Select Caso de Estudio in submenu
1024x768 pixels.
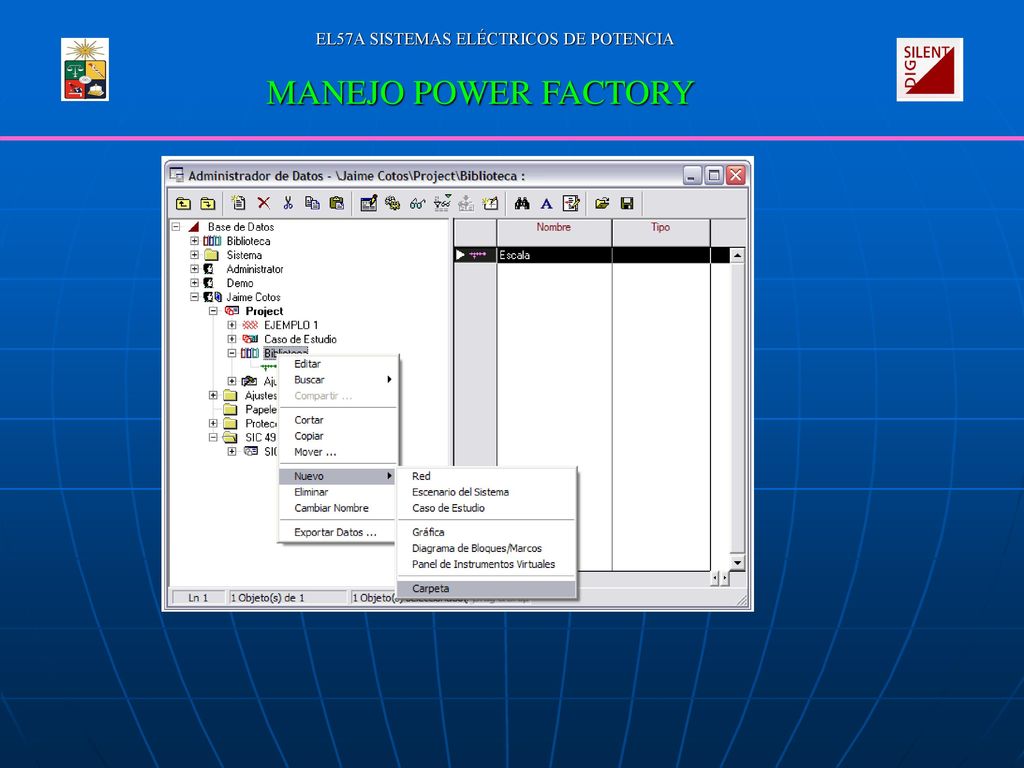coord(487,508)
